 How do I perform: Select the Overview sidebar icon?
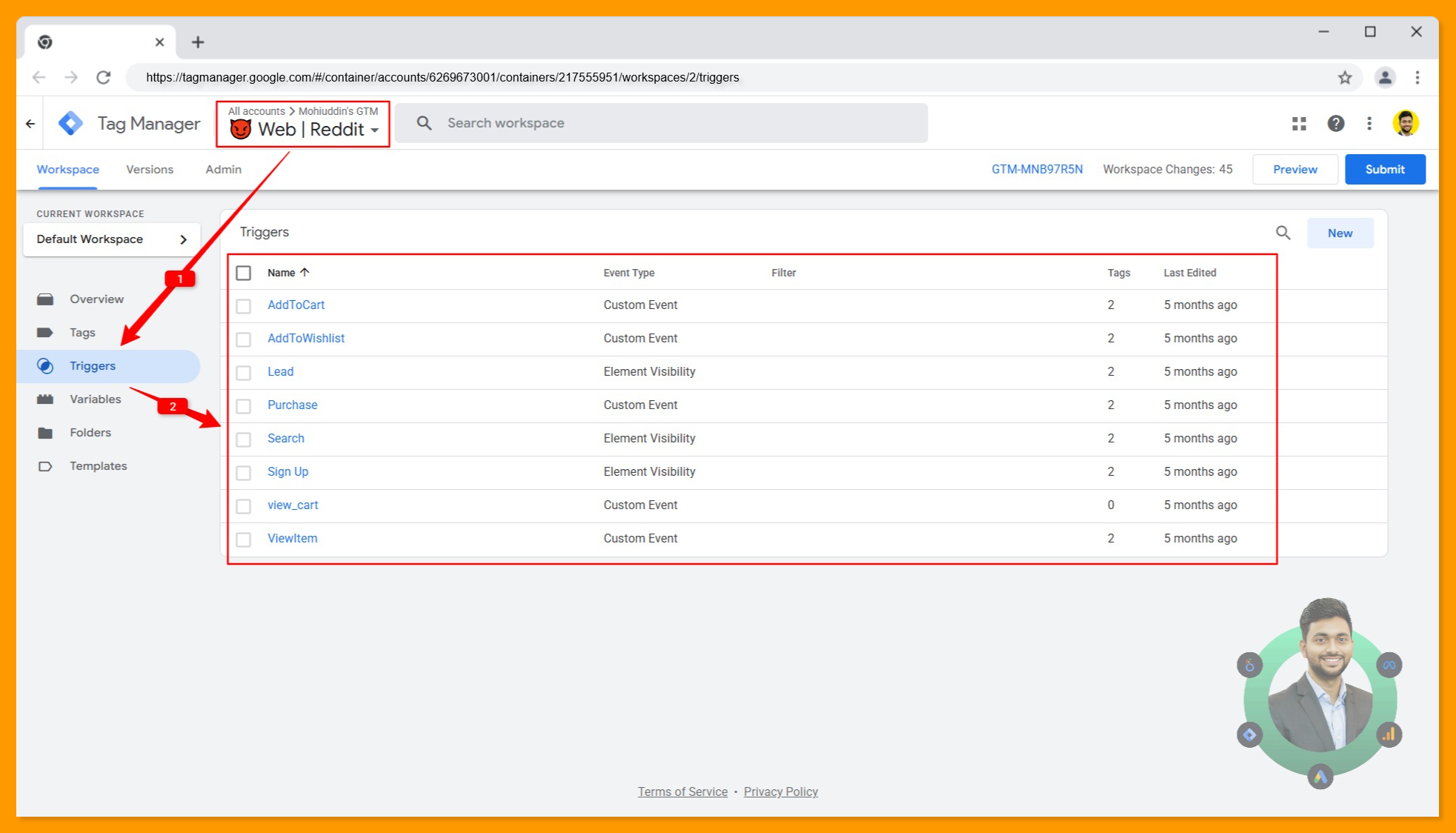pos(45,299)
